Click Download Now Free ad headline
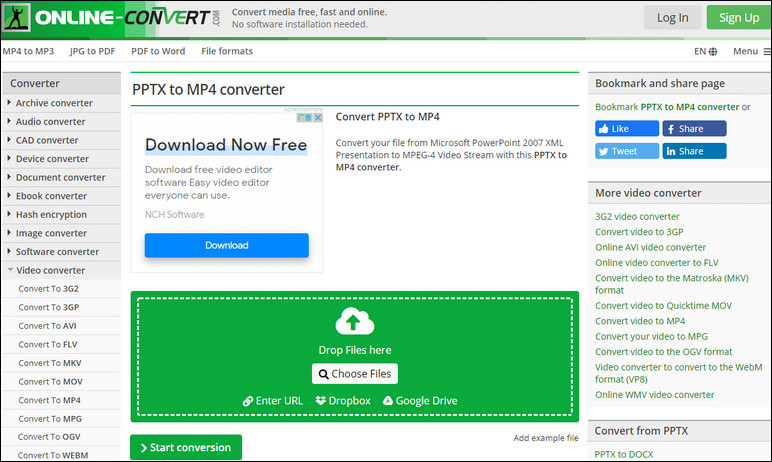Screen dimensions: 772x462 click(x=226, y=145)
